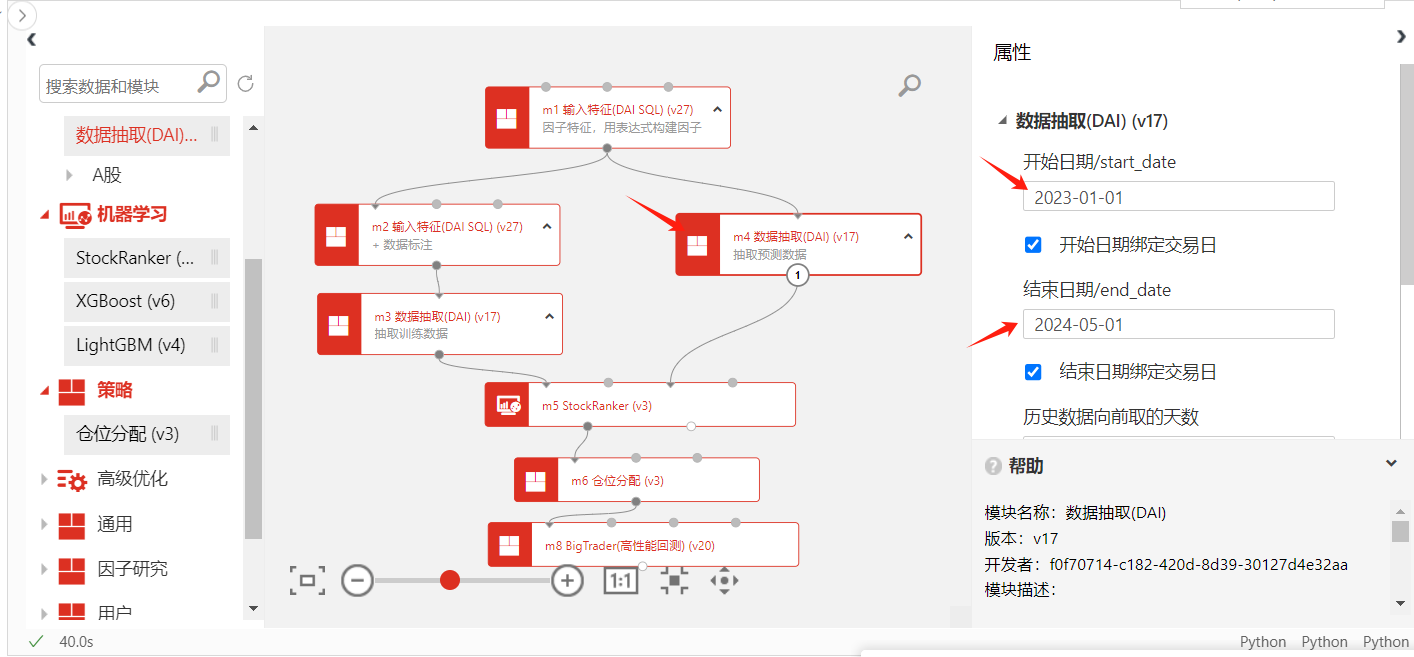Click the canvas search magnifier icon
The image size is (1414, 657).
[909, 86]
